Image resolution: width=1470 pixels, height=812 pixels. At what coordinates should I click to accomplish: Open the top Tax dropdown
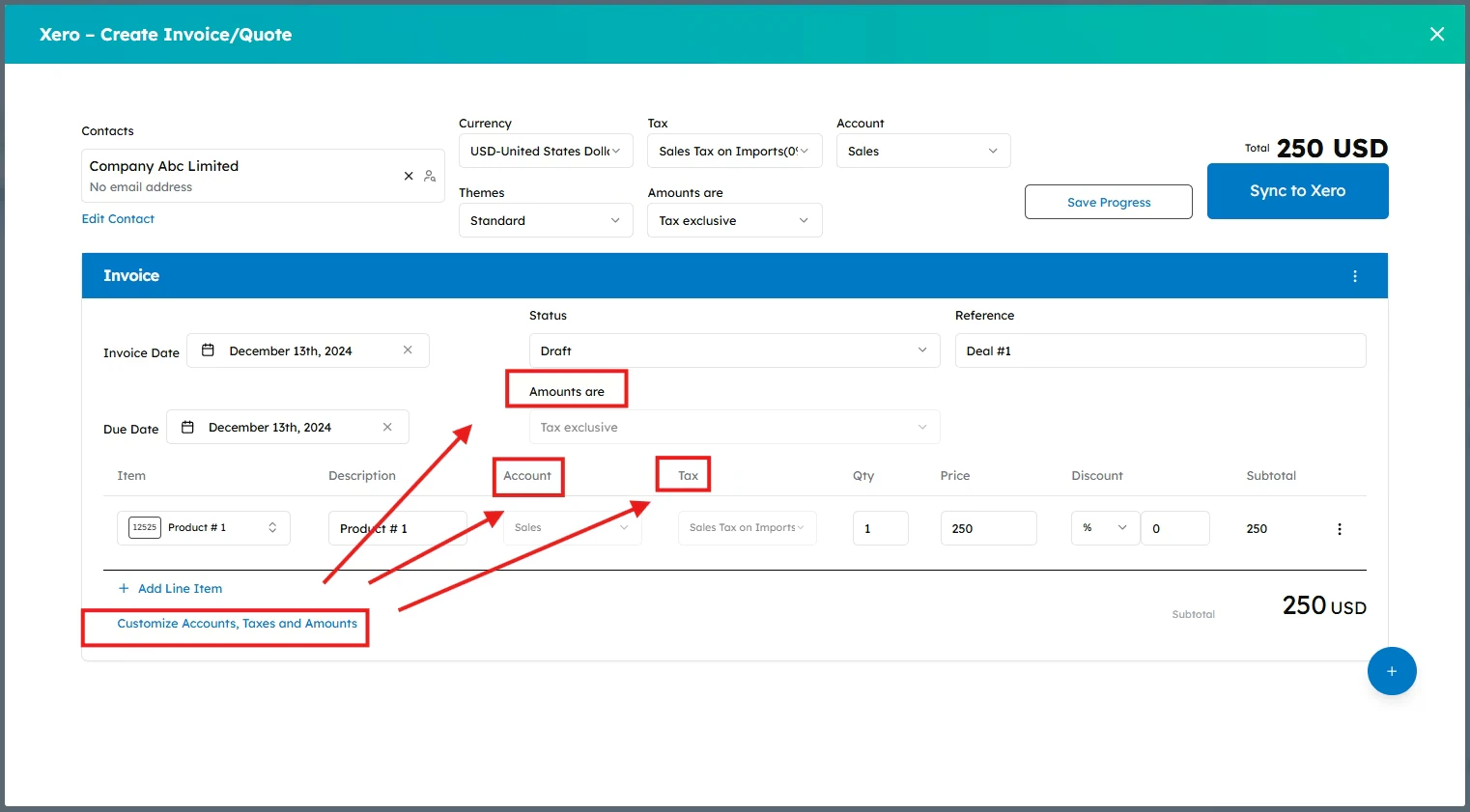734,151
